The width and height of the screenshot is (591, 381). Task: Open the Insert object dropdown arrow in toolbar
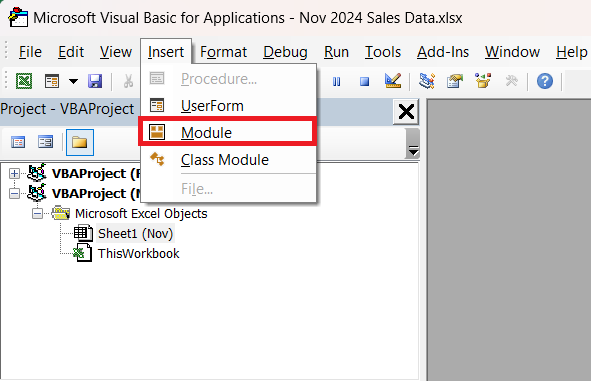(73, 81)
